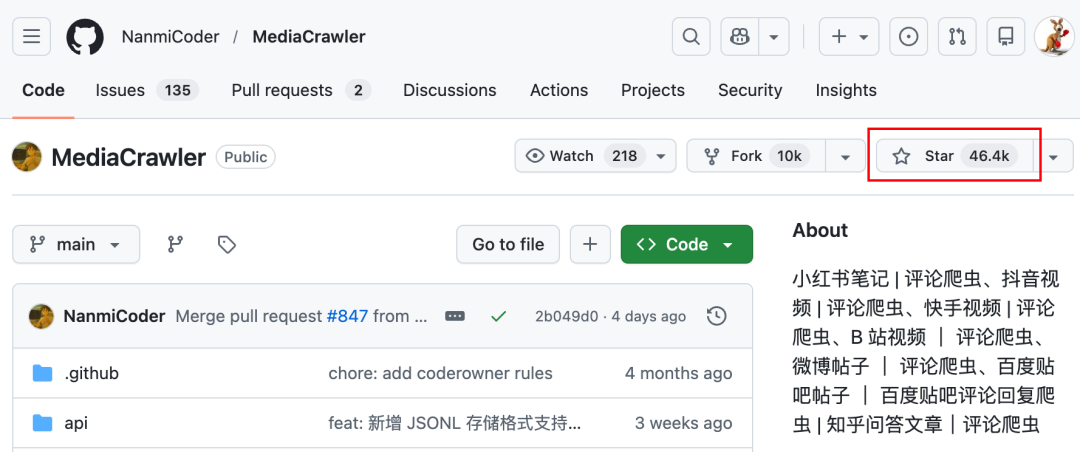Screen dimensions: 1080x452
Task: Open the issues circle icon in header
Action: coord(908,37)
